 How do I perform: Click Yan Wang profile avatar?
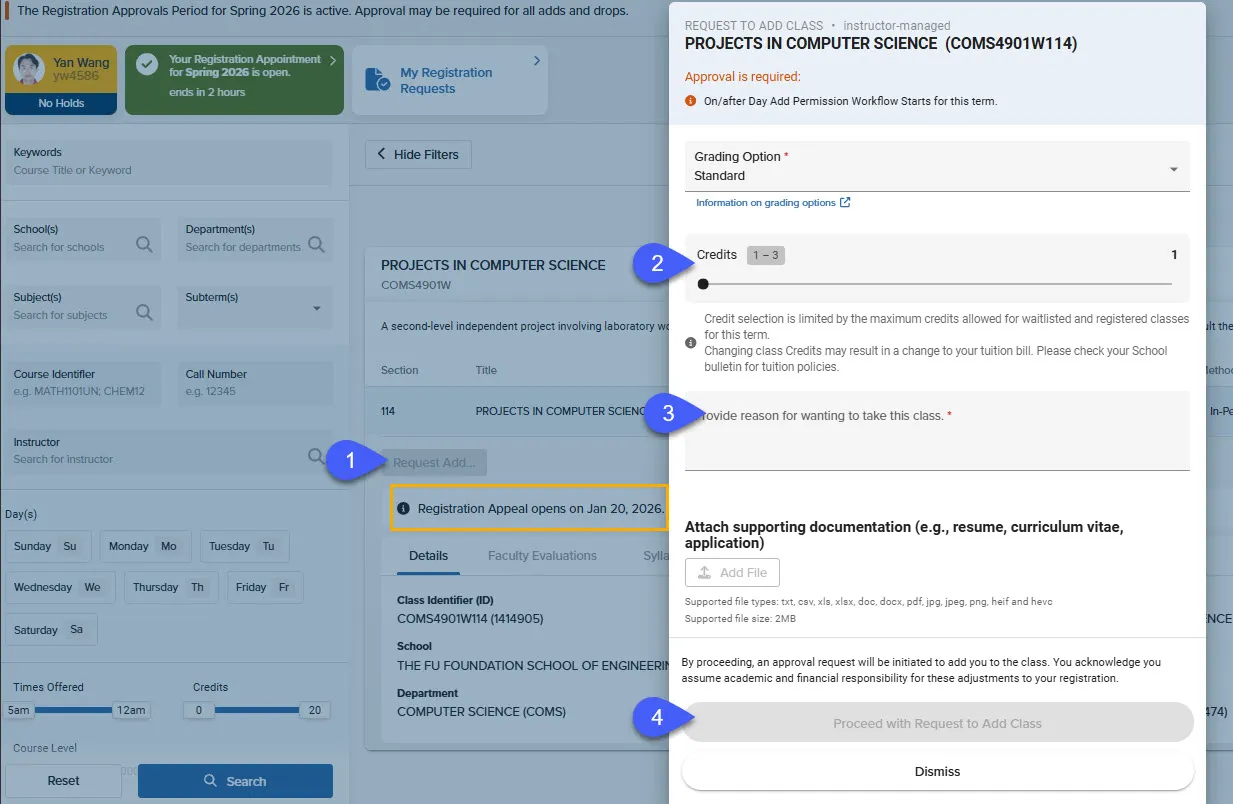pos(29,69)
